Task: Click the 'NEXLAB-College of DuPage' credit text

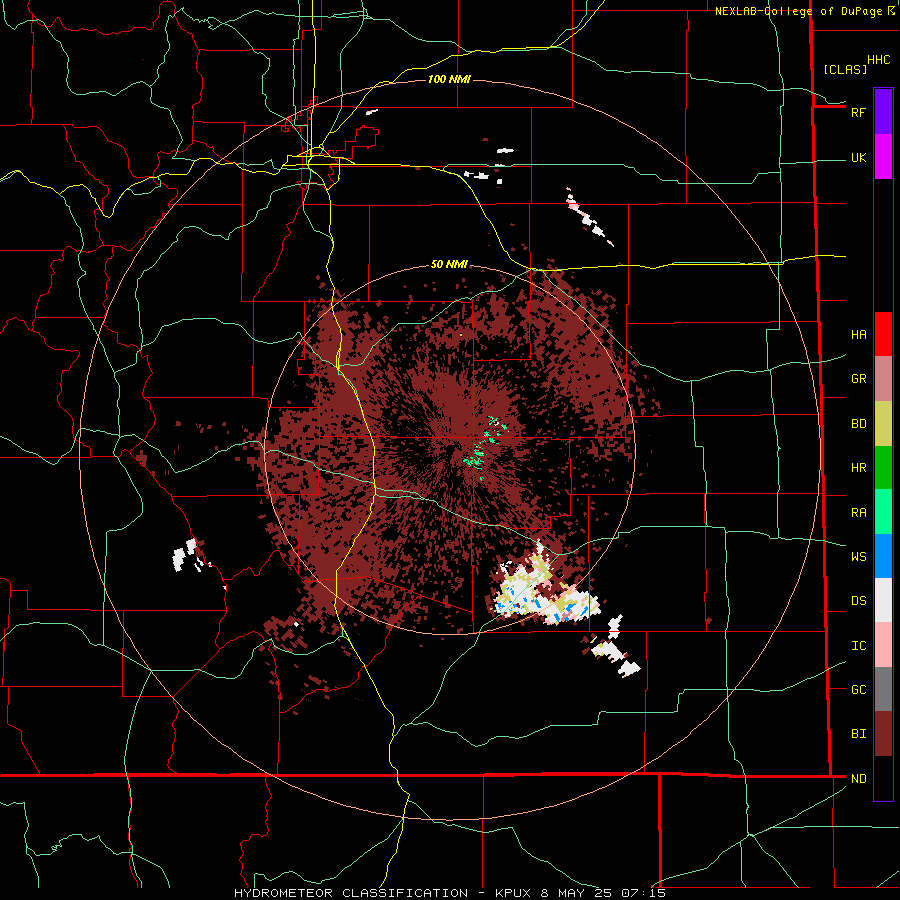Action: click(x=798, y=11)
